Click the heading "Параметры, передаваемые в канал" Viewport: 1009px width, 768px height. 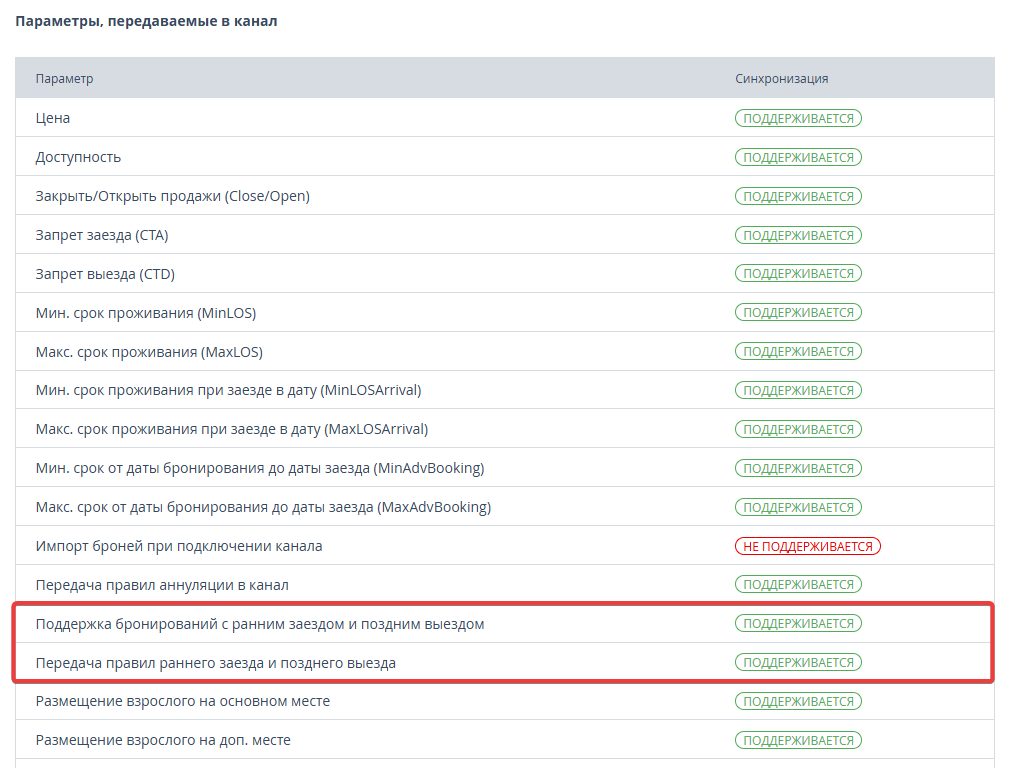pyautogui.click(x=146, y=21)
